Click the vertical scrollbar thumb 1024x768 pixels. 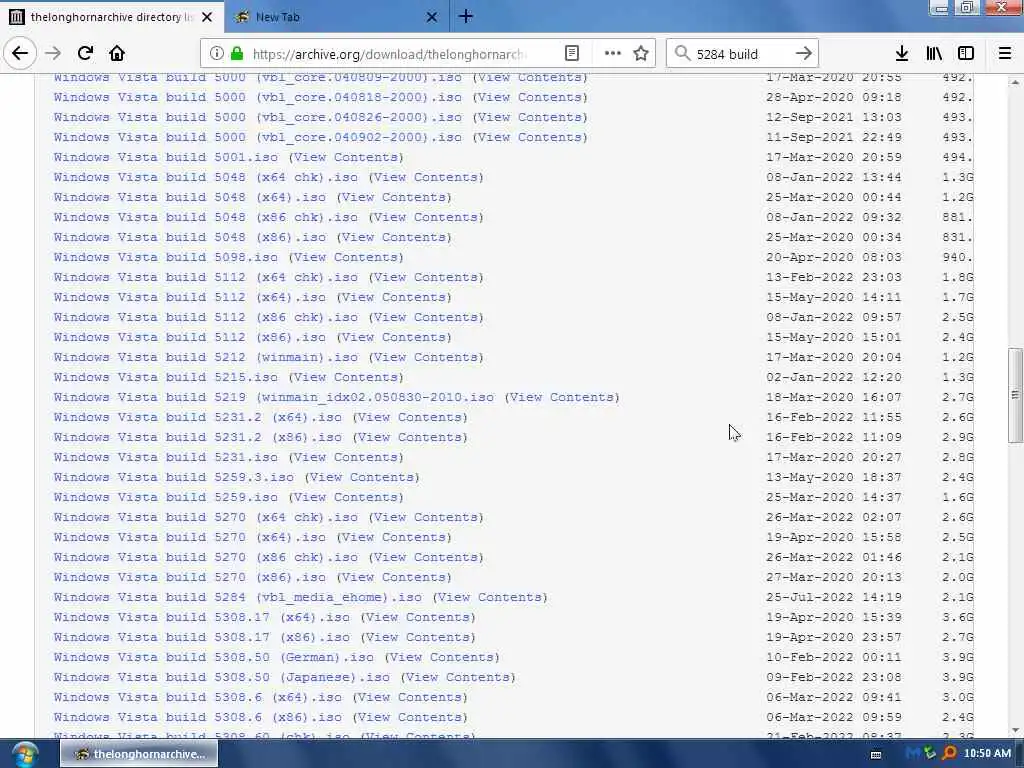[x=1015, y=396]
